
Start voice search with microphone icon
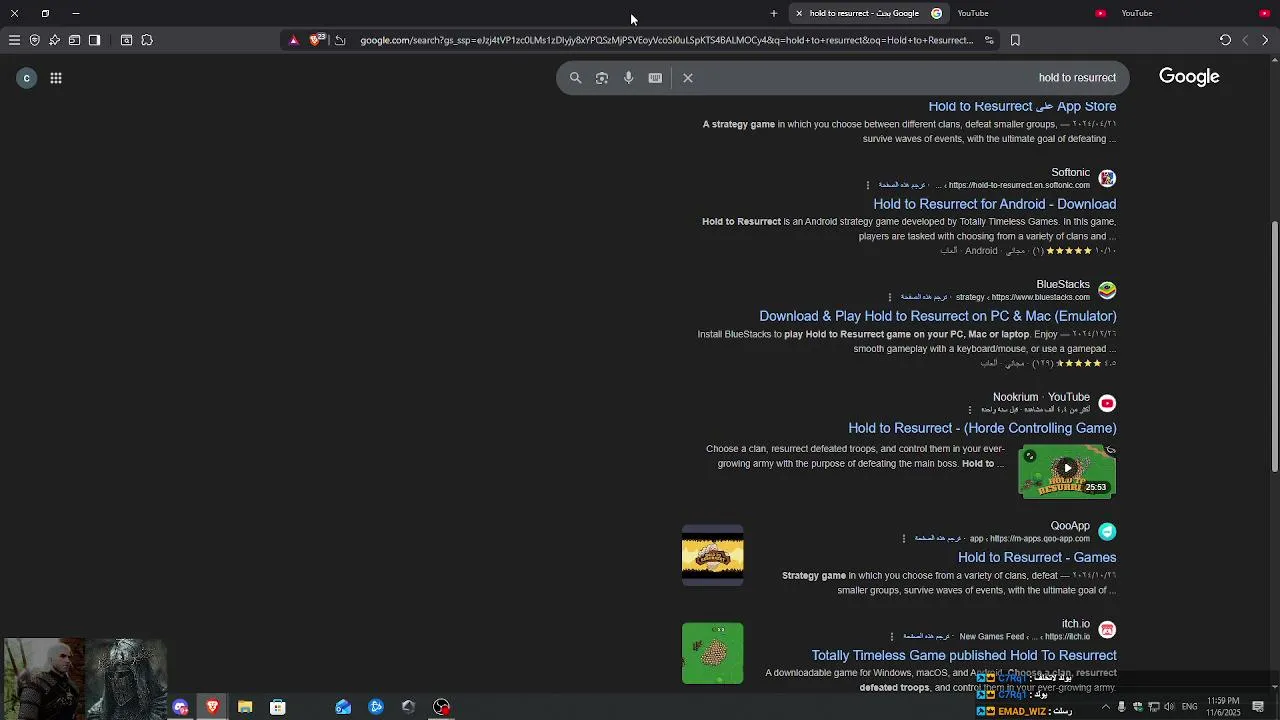tap(628, 78)
